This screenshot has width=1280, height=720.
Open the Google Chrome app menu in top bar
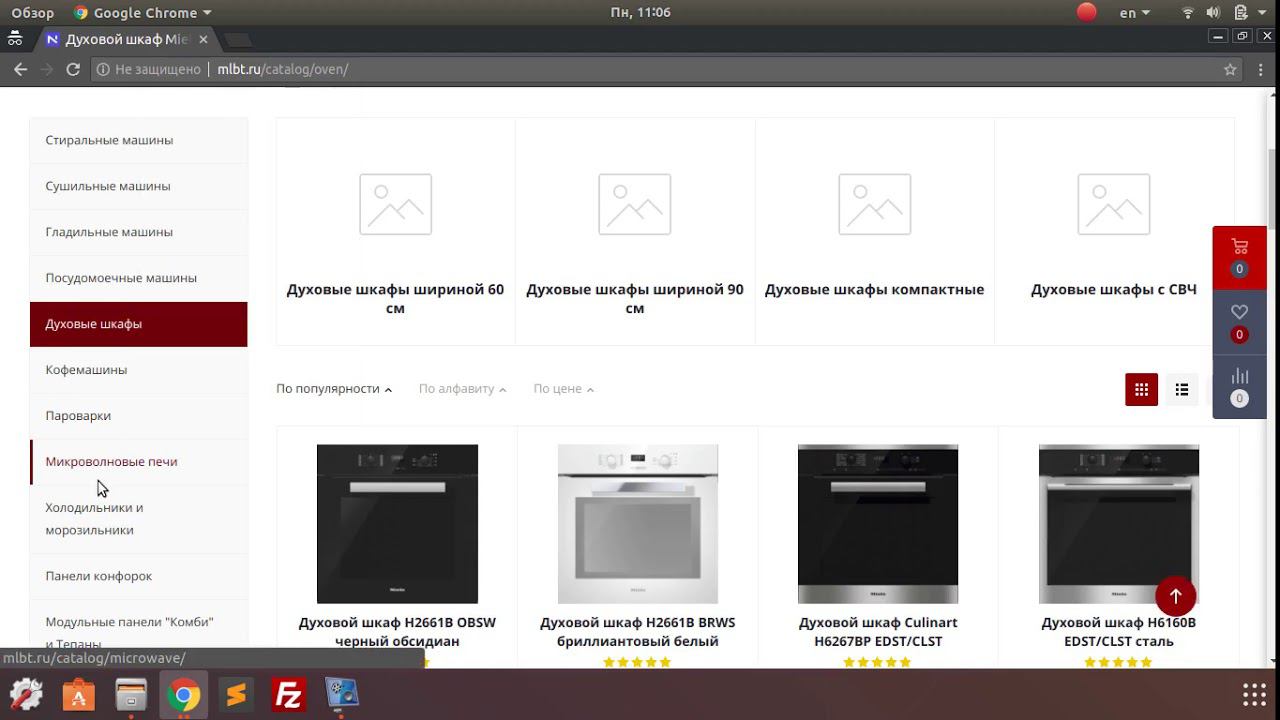(144, 13)
